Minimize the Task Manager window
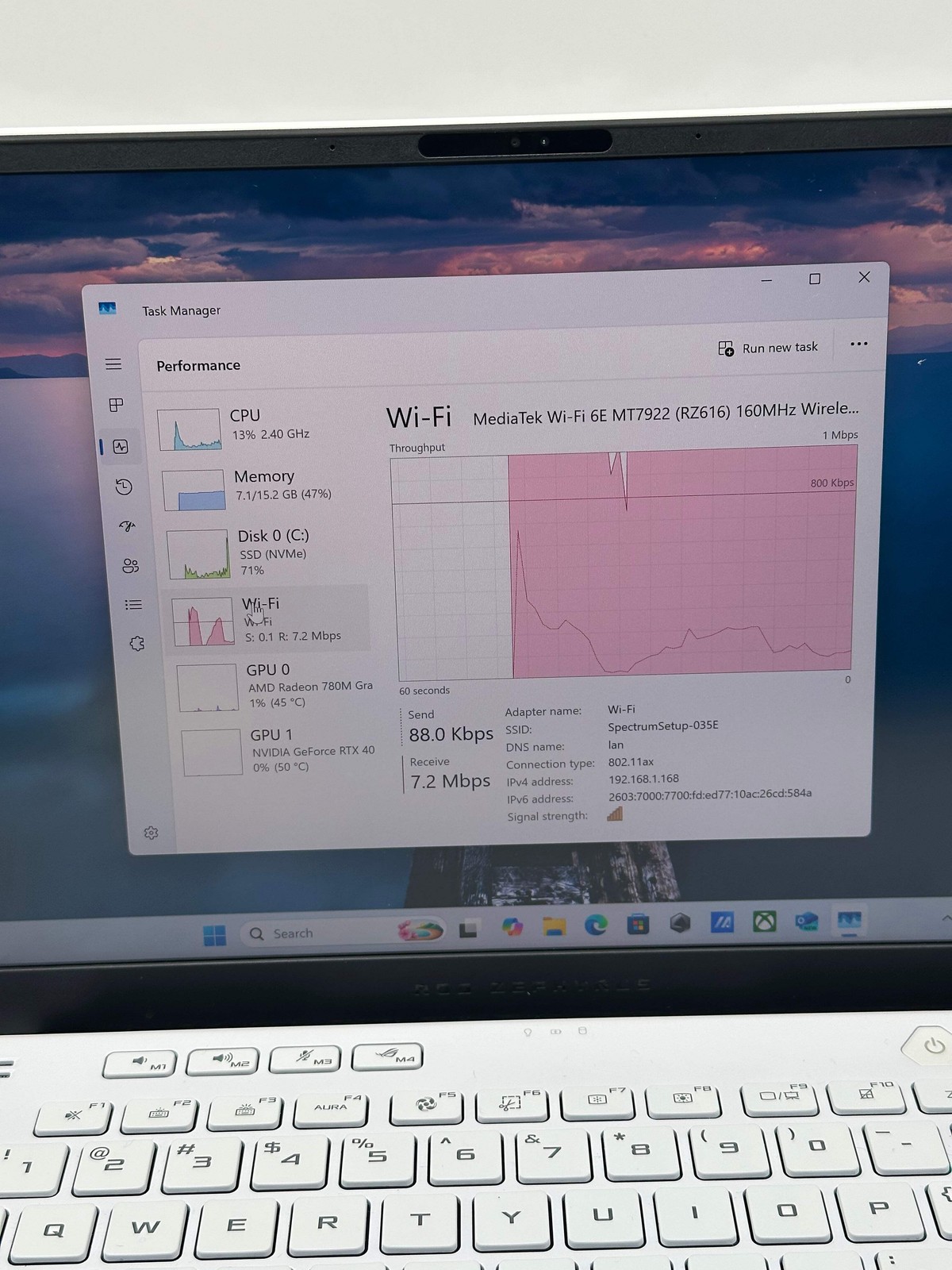The width and height of the screenshot is (952, 1270). click(x=766, y=280)
